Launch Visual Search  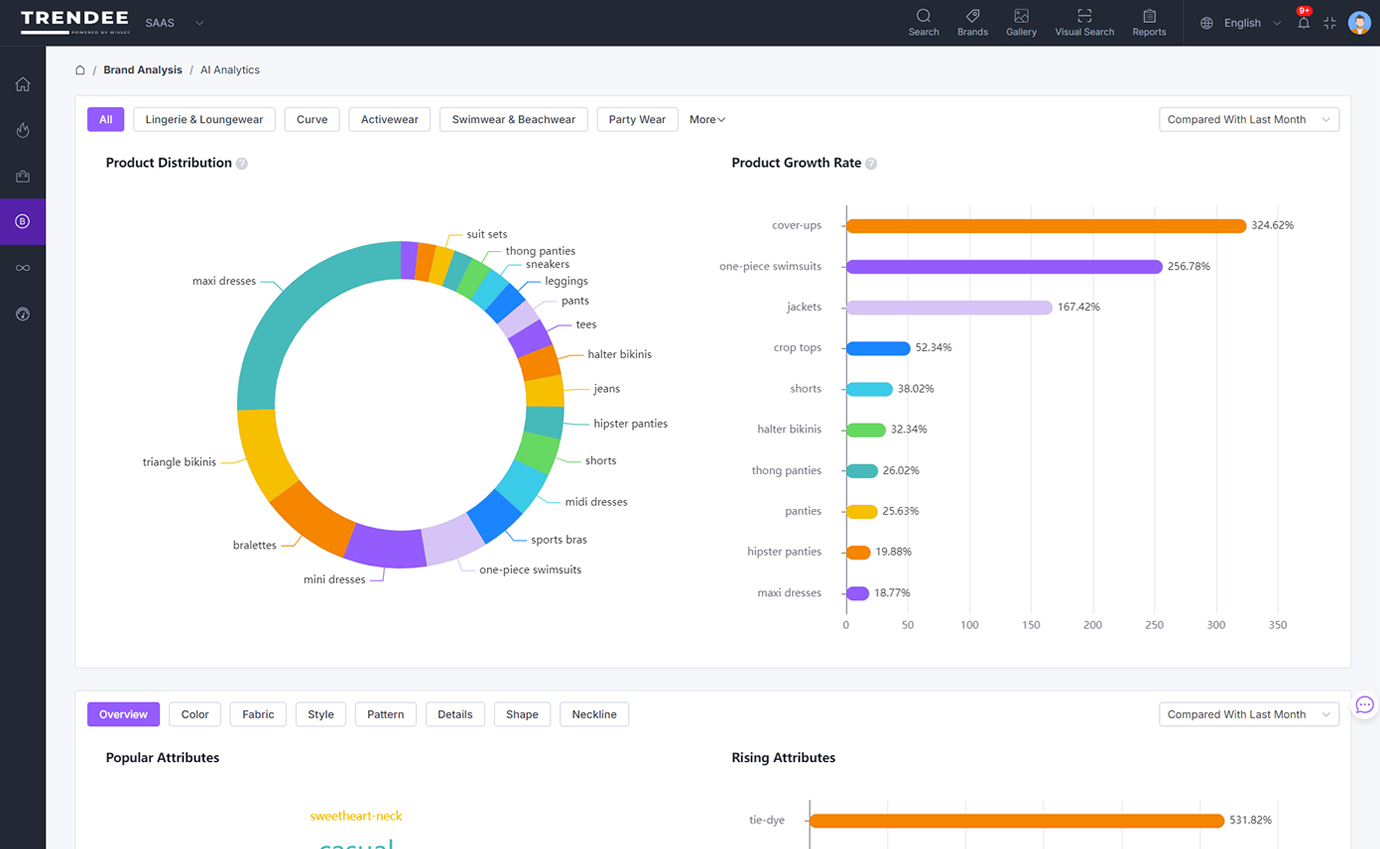1084,22
